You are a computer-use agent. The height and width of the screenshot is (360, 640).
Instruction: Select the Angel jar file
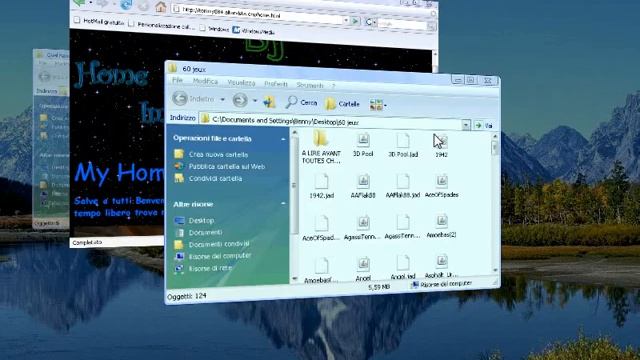coord(363,269)
